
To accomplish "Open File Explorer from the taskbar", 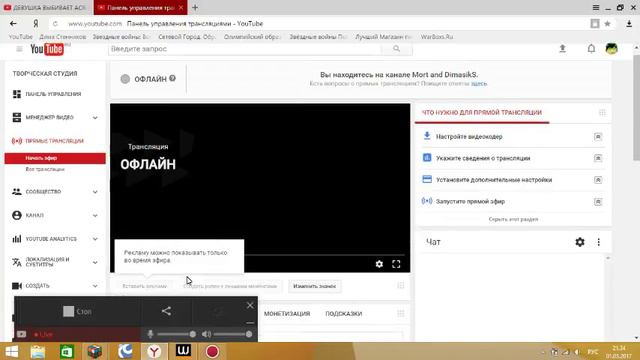I will click(38, 351).
